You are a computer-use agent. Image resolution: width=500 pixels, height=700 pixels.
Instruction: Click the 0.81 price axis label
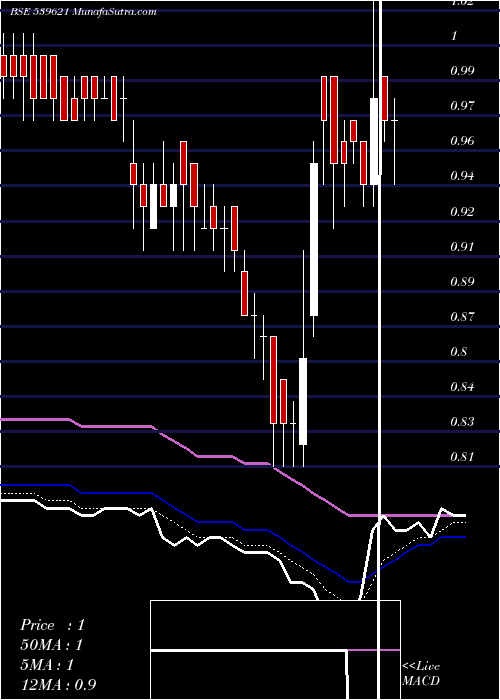tap(462, 457)
